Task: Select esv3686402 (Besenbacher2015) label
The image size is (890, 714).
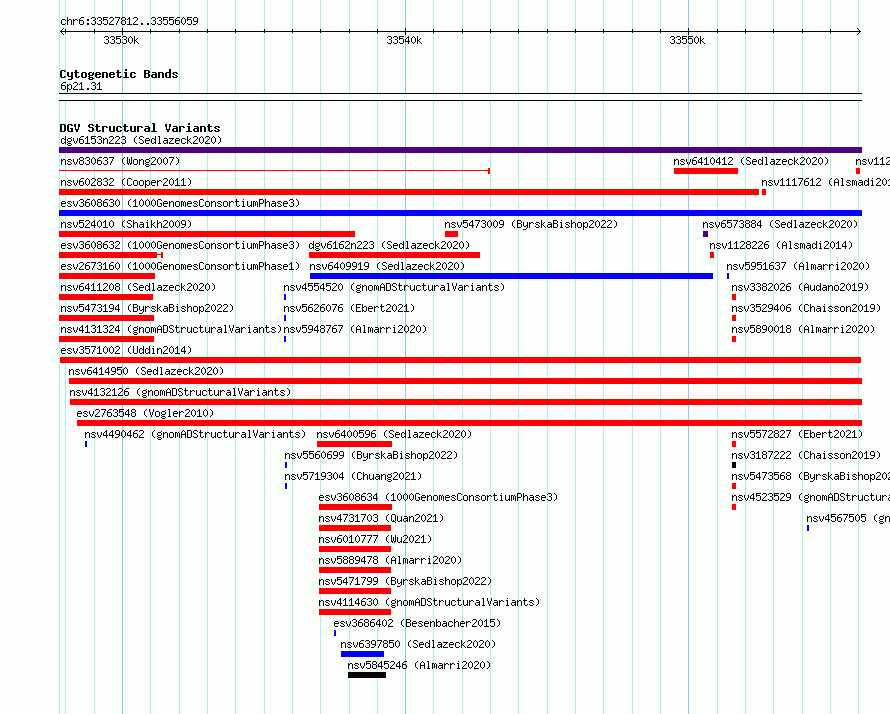Action: 417,623
